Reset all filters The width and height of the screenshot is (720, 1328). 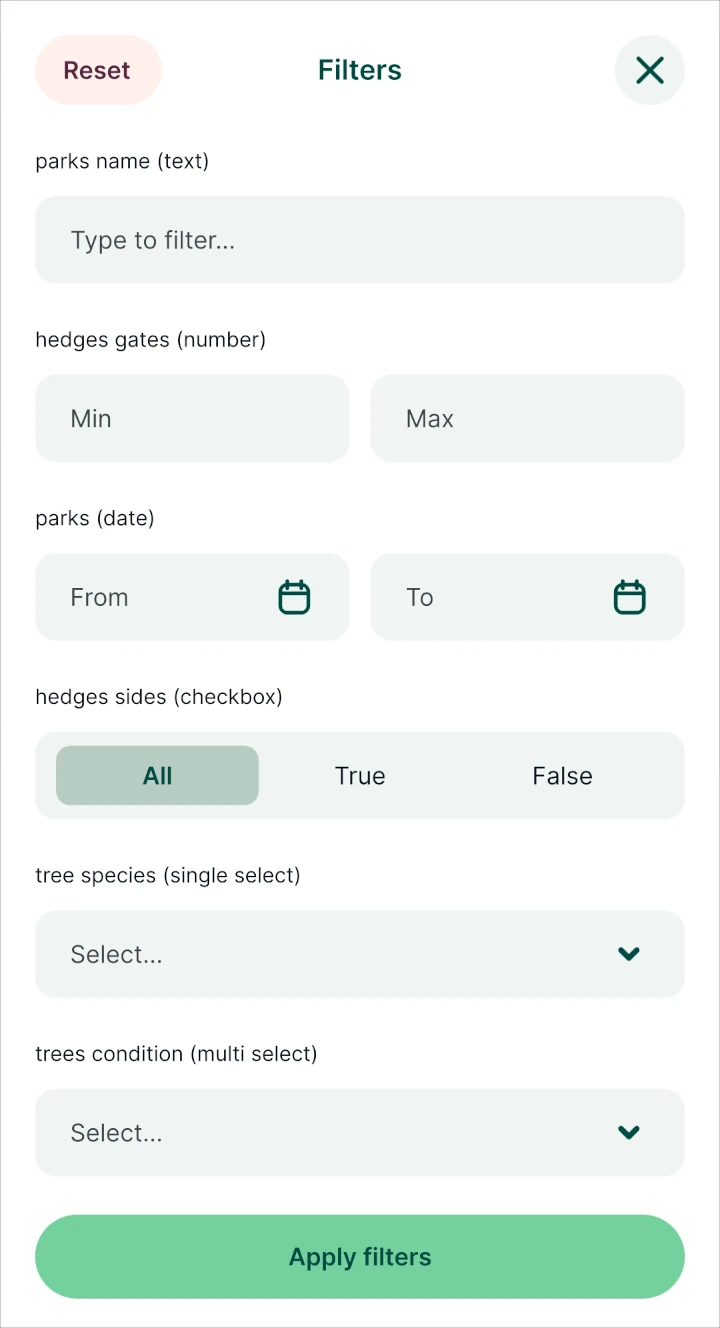[97, 70]
